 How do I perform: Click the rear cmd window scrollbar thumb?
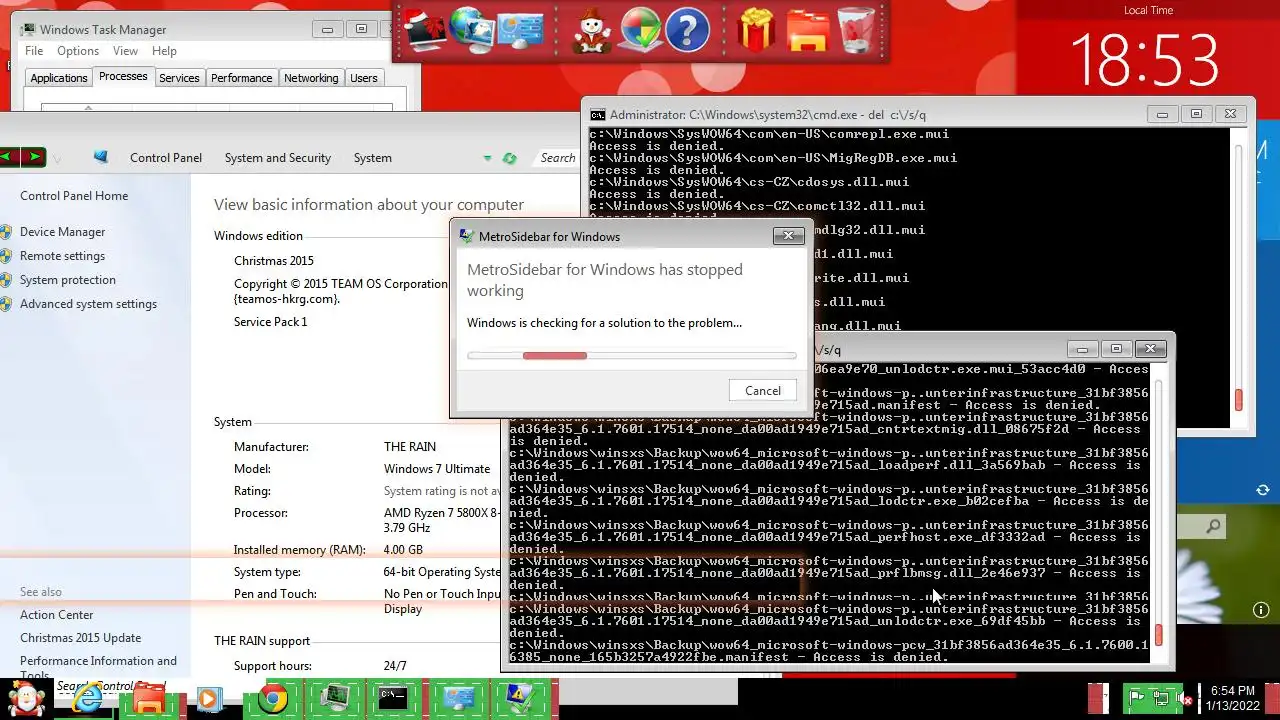pos(1238,400)
